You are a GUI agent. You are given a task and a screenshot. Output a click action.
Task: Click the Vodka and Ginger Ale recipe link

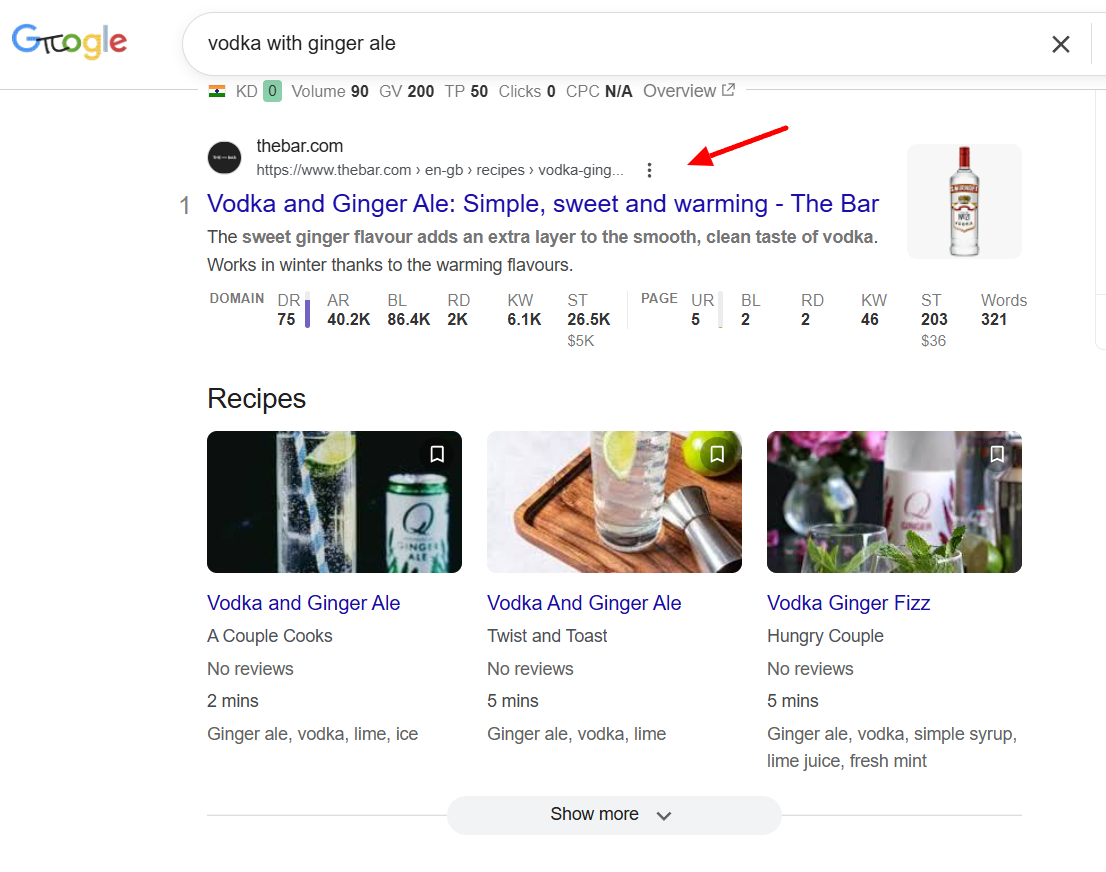click(303, 603)
